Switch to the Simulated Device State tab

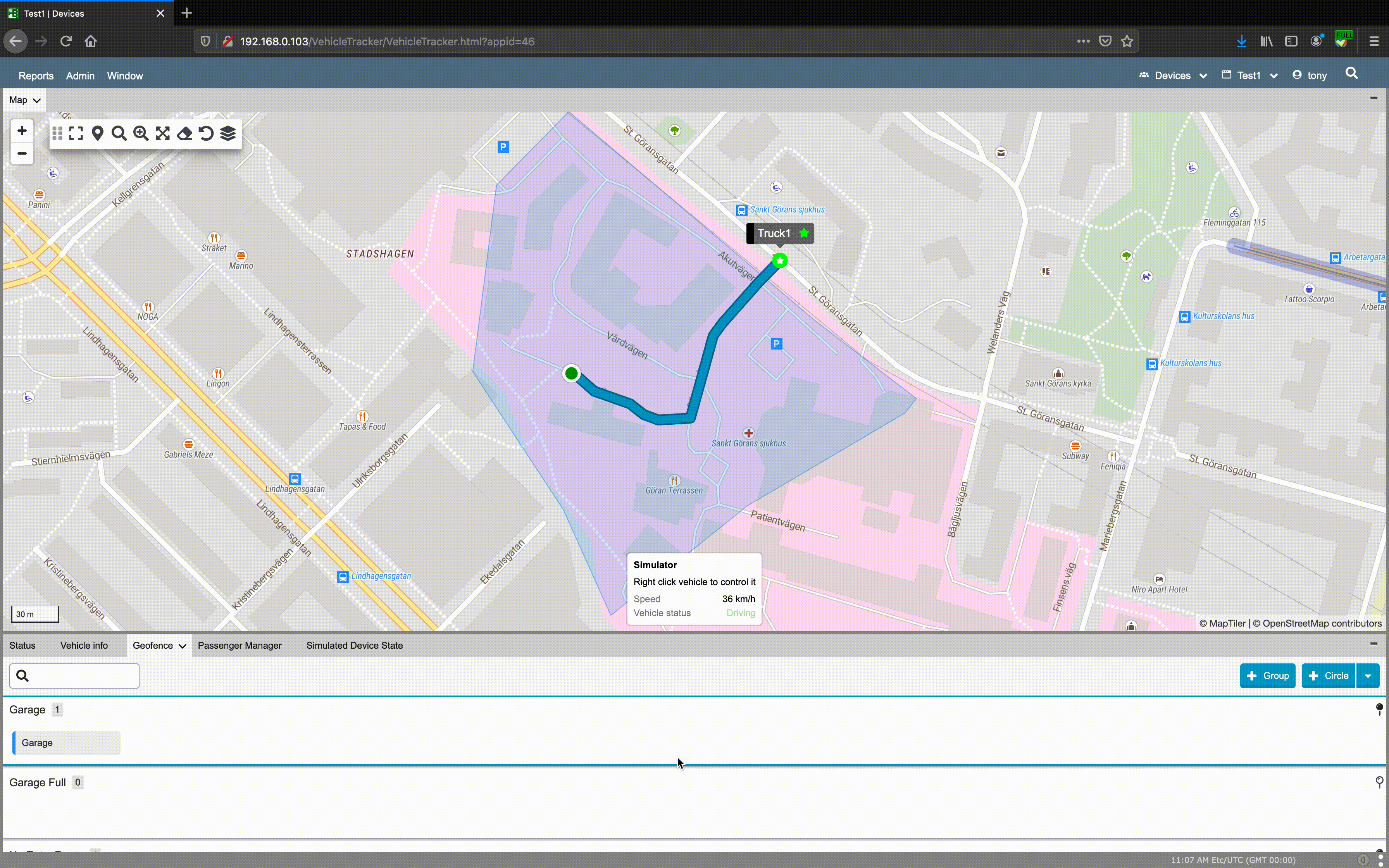[355, 645]
